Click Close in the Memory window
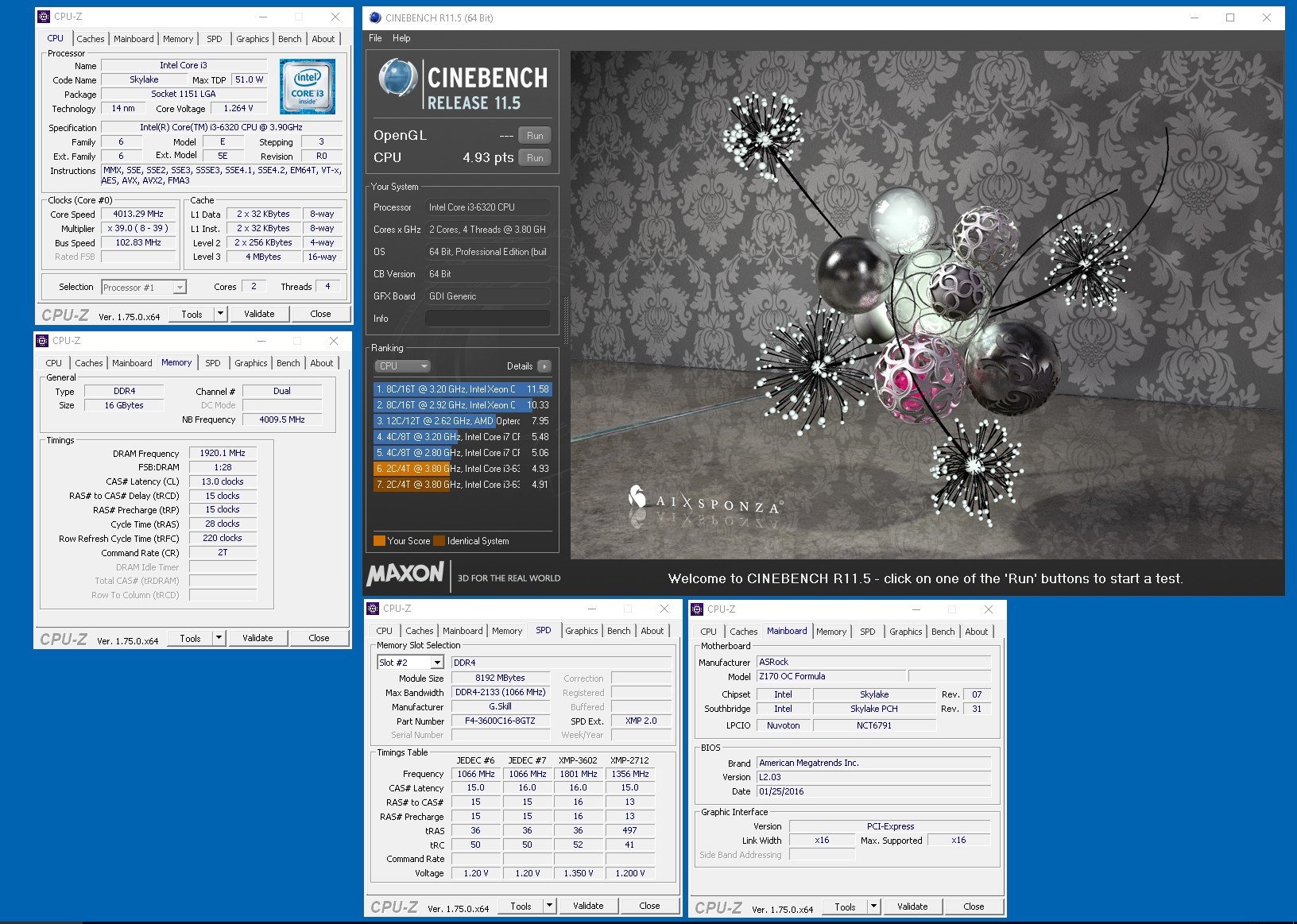The width and height of the screenshot is (1297, 924). 319,638
